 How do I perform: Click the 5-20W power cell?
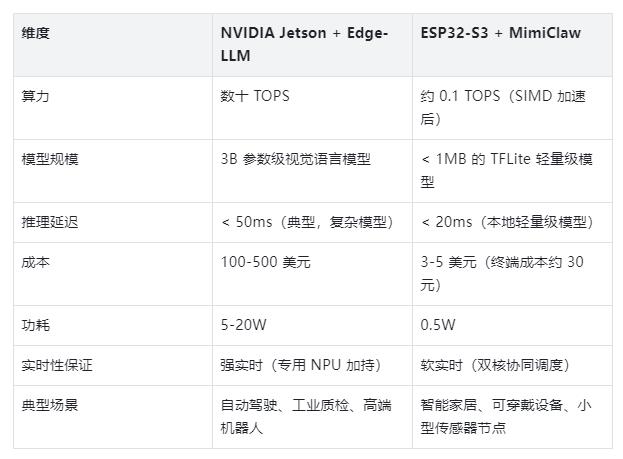pos(244,325)
